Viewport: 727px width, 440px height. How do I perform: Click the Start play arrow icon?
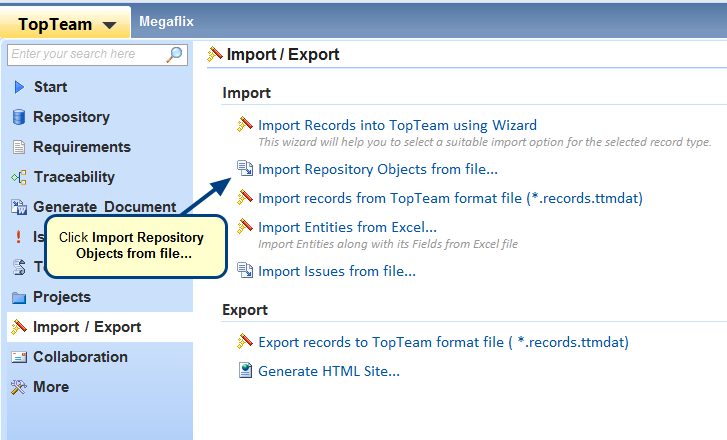click(x=19, y=87)
